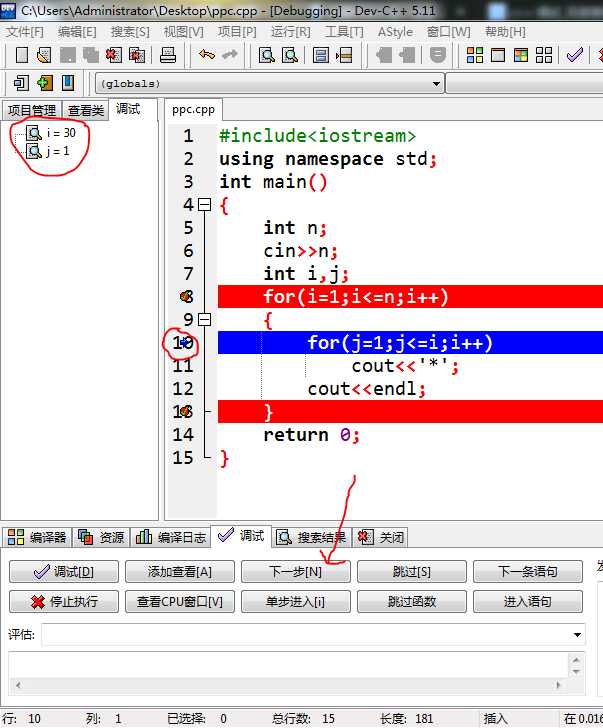
Task: Click the Close all files icon
Action: tap(137, 55)
